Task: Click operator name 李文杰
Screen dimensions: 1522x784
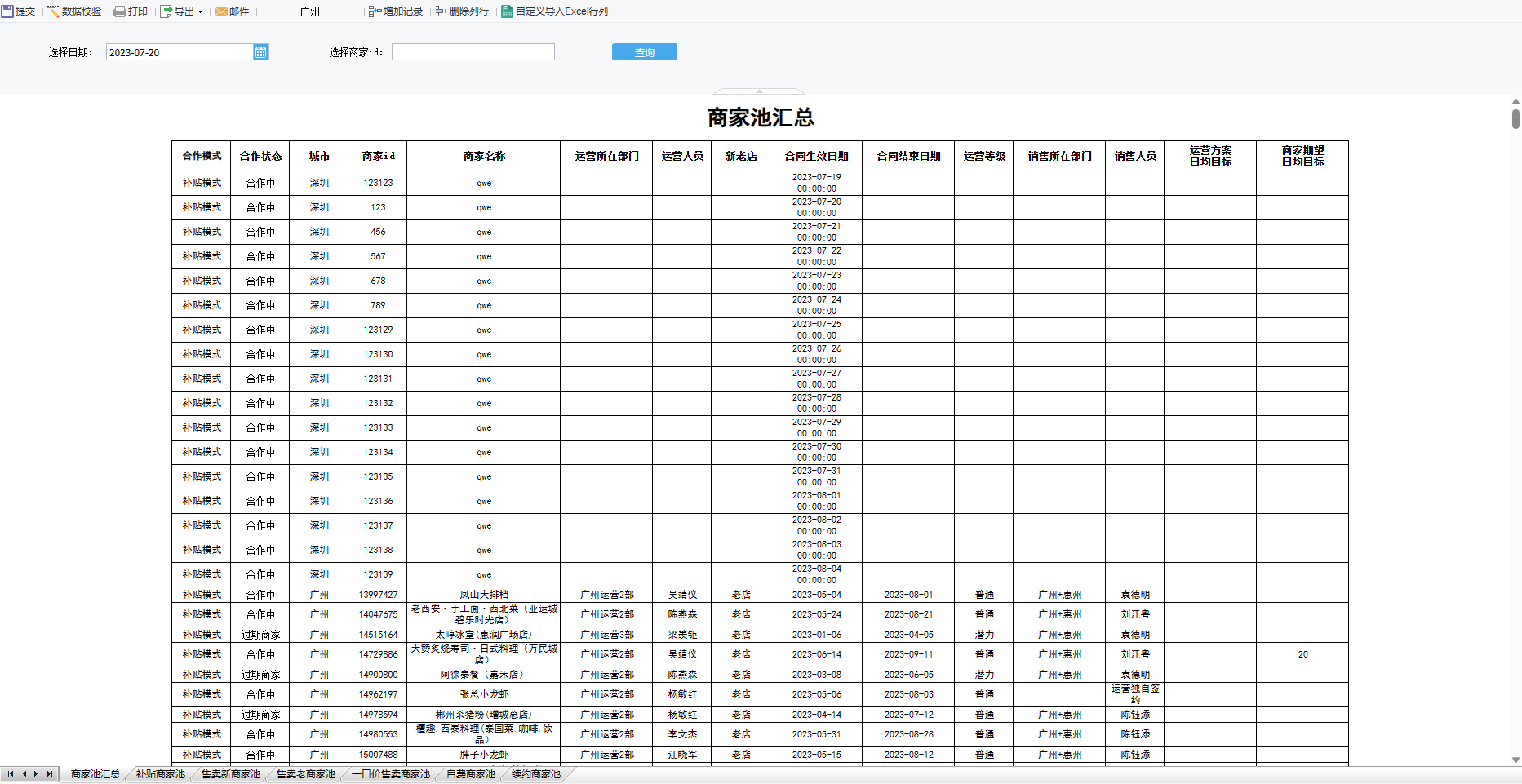Action: click(x=682, y=734)
